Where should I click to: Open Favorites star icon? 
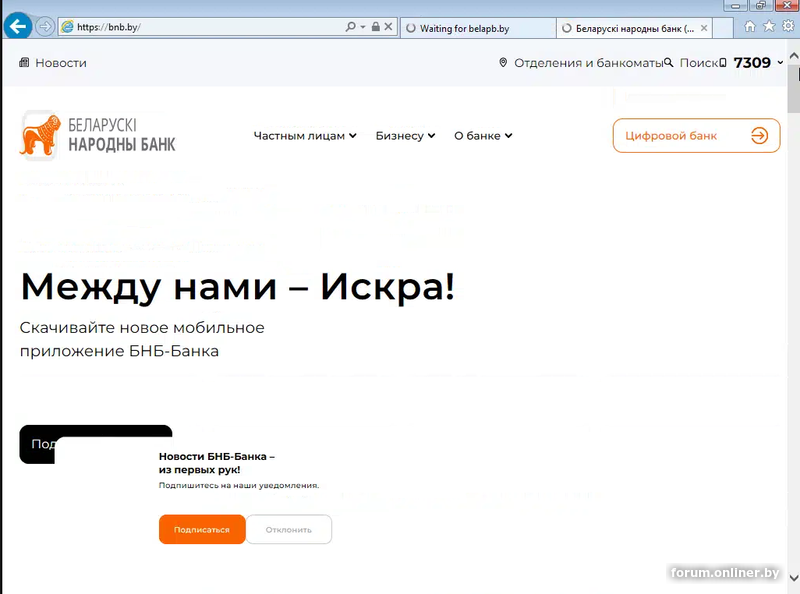click(x=769, y=26)
